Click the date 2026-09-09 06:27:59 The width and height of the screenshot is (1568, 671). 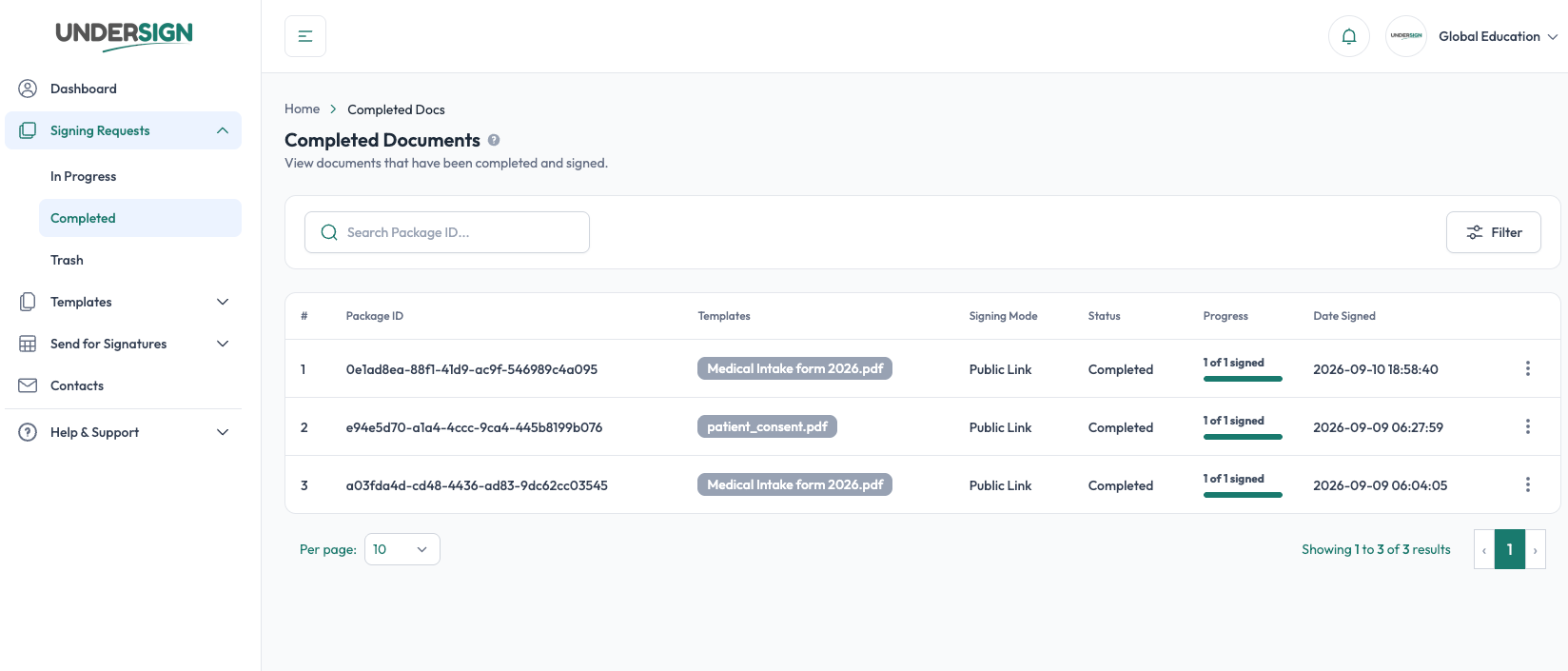coord(1379,427)
